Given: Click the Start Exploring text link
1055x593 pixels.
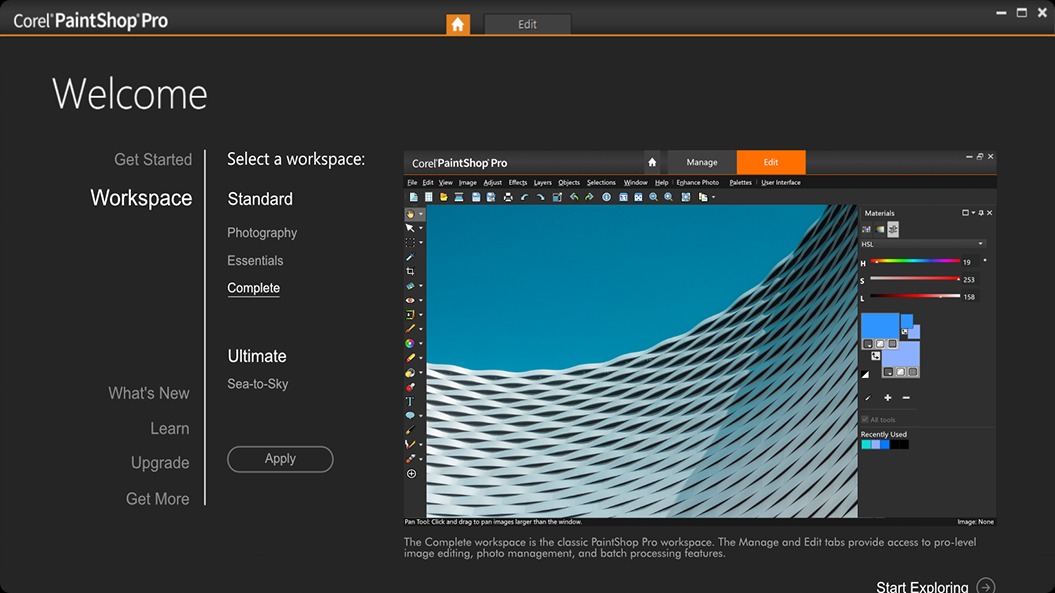Looking at the screenshot, I should point(921,587).
